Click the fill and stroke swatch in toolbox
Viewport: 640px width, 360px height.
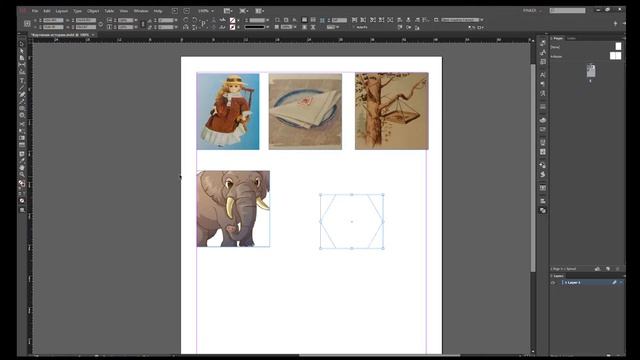coord(22,184)
